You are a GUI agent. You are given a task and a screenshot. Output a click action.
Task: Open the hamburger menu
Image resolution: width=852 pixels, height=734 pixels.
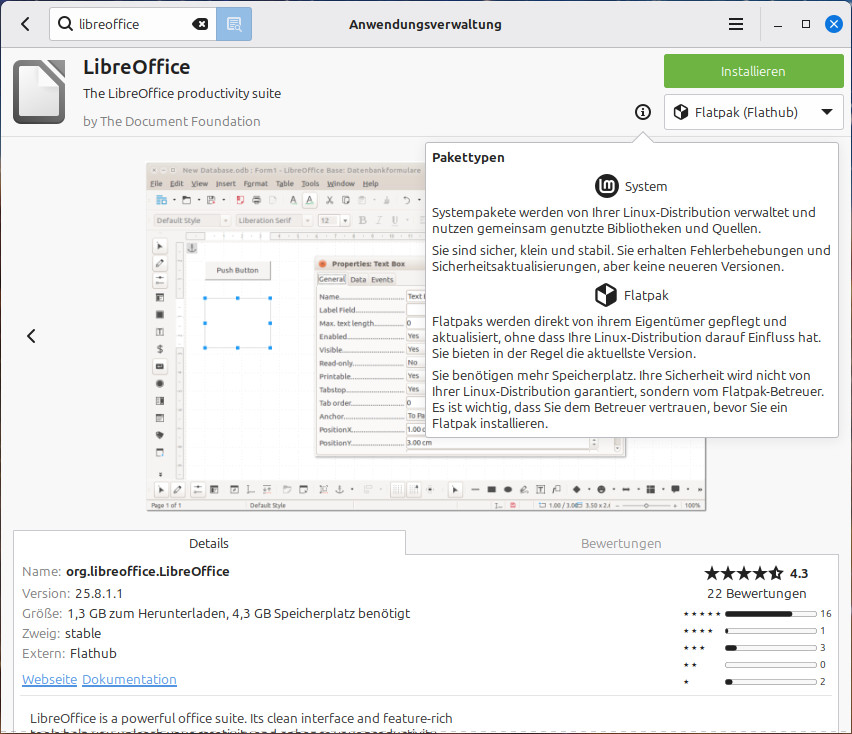[736, 24]
